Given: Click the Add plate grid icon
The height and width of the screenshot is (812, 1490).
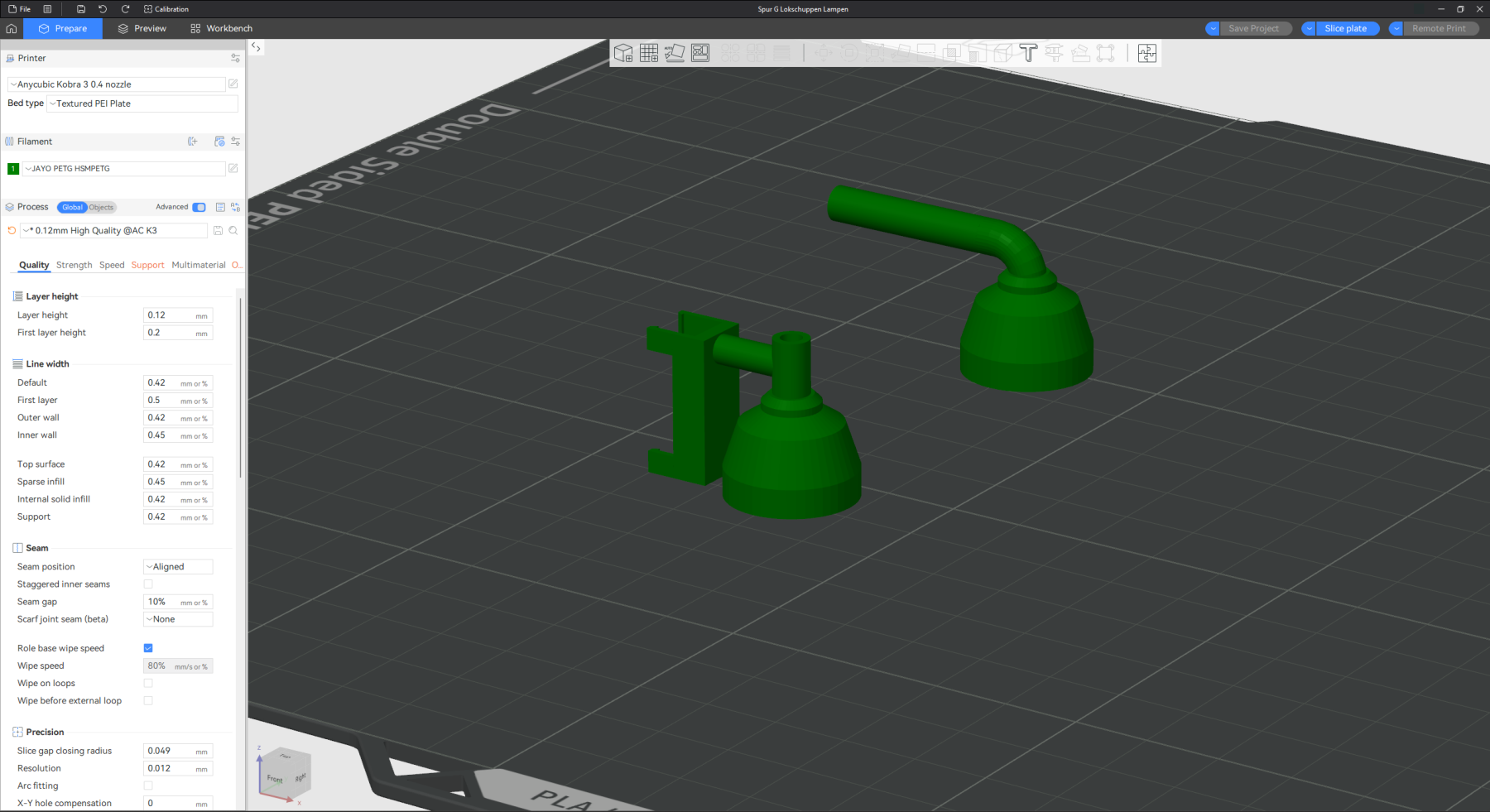Looking at the screenshot, I should [x=649, y=54].
